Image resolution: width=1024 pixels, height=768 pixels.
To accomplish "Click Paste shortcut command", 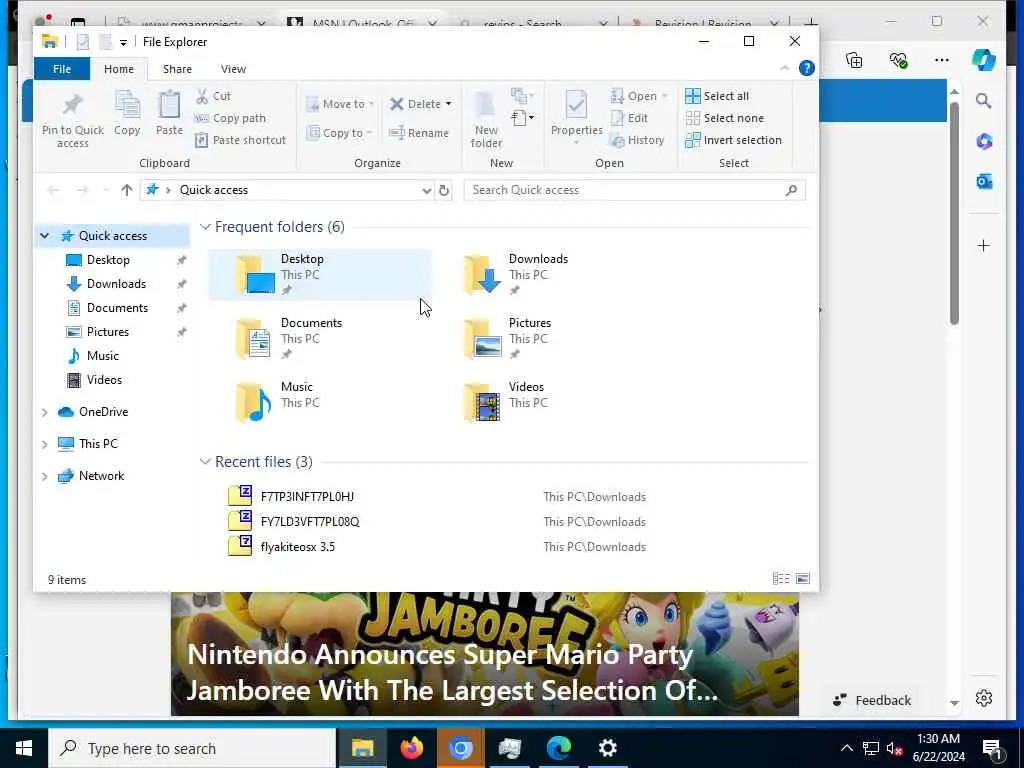I will pos(240,140).
